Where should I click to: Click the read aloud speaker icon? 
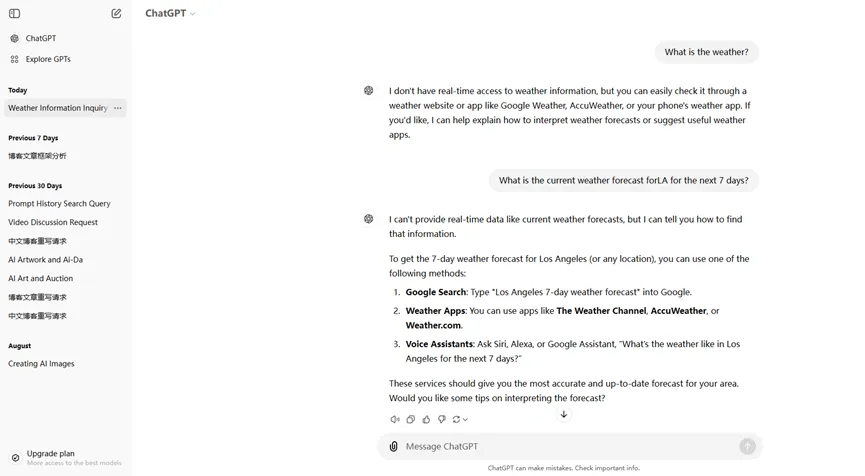(x=395, y=419)
